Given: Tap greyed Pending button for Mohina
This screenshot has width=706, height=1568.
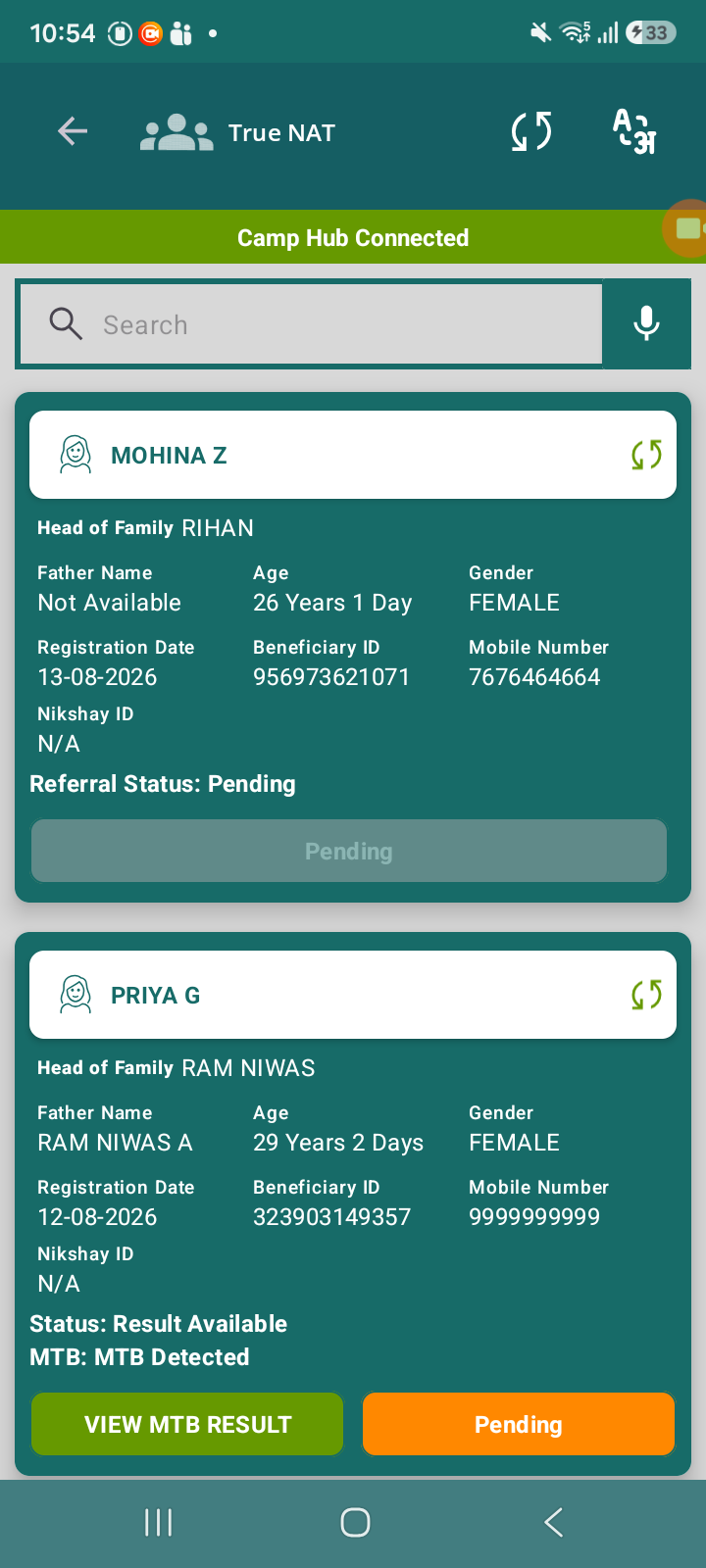Looking at the screenshot, I should (349, 851).
